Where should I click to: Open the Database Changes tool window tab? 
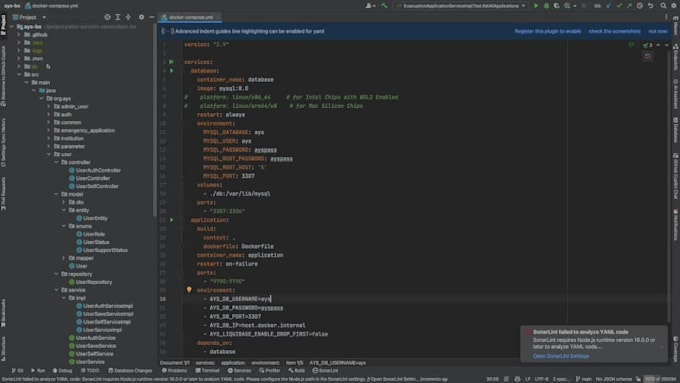(x=130, y=370)
